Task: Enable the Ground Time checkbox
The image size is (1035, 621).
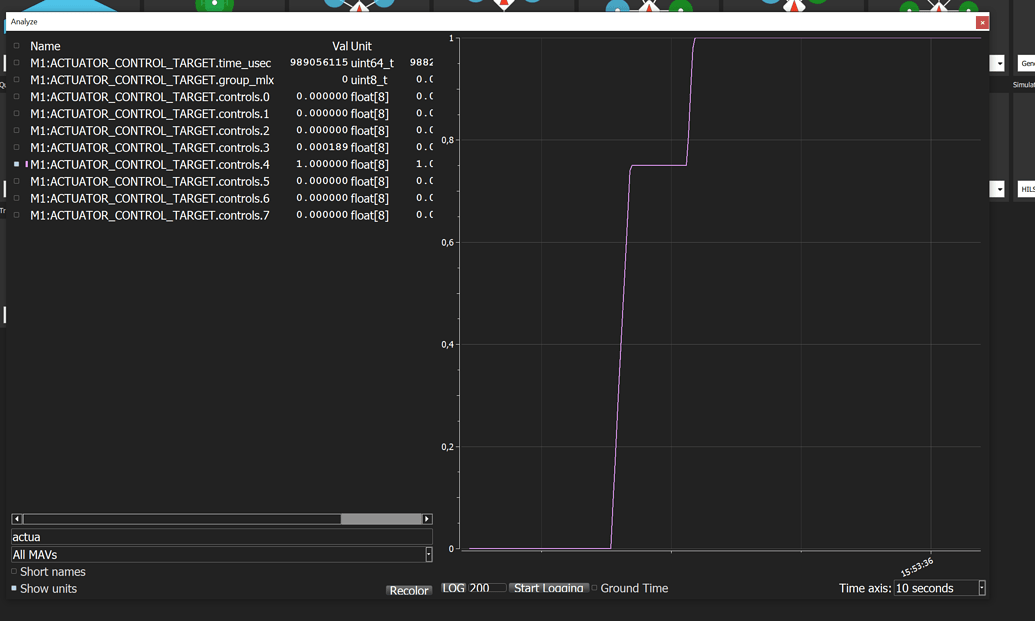Action: [x=594, y=588]
